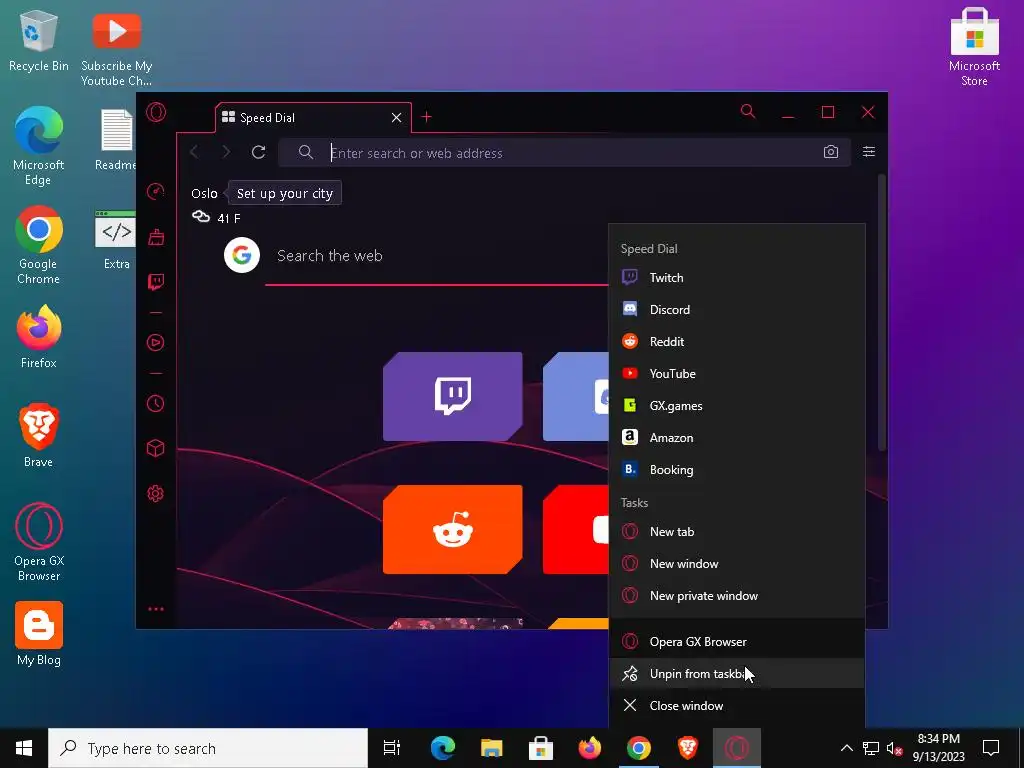Viewport: 1024px width, 768px height.
Task: Open the Opera GX main menu logo
Action: click(155, 112)
